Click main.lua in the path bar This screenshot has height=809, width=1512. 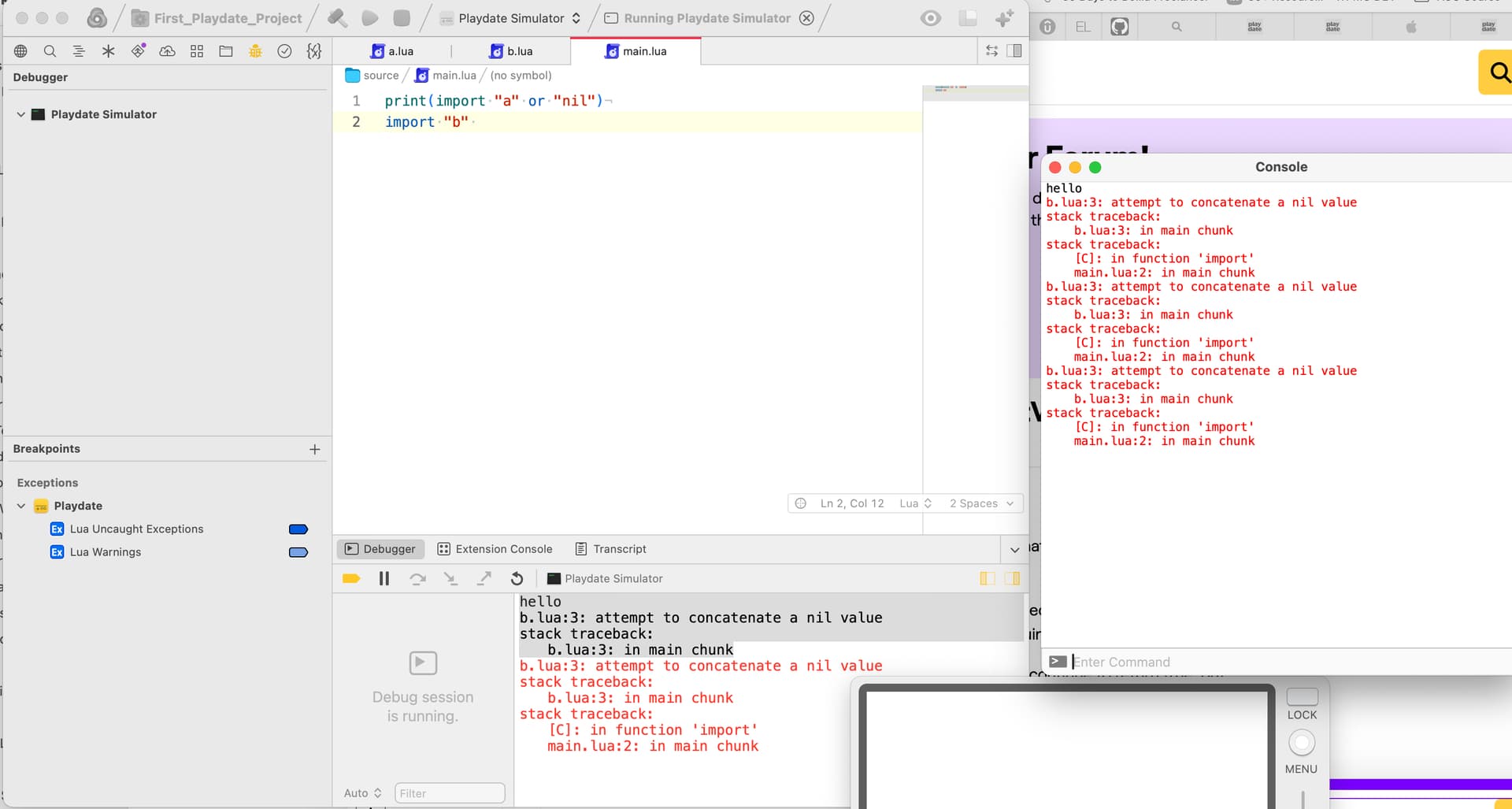coord(446,76)
